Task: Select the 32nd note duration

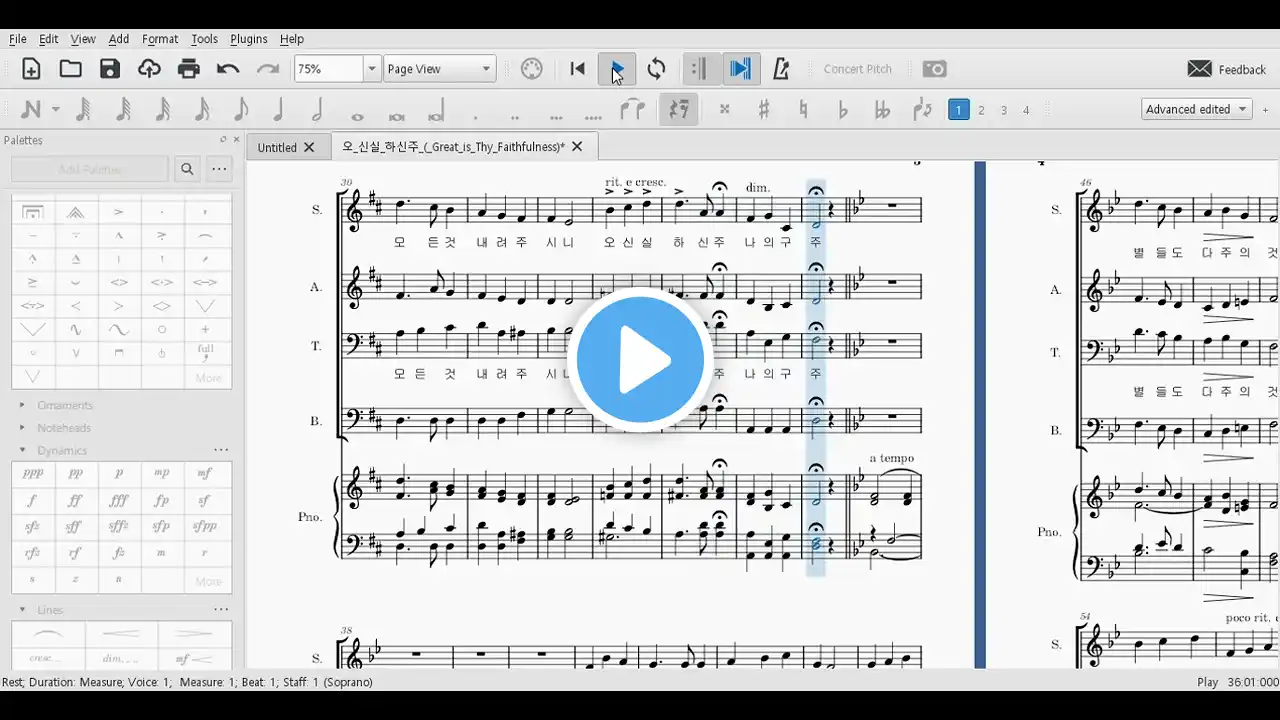Action: (162, 109)
